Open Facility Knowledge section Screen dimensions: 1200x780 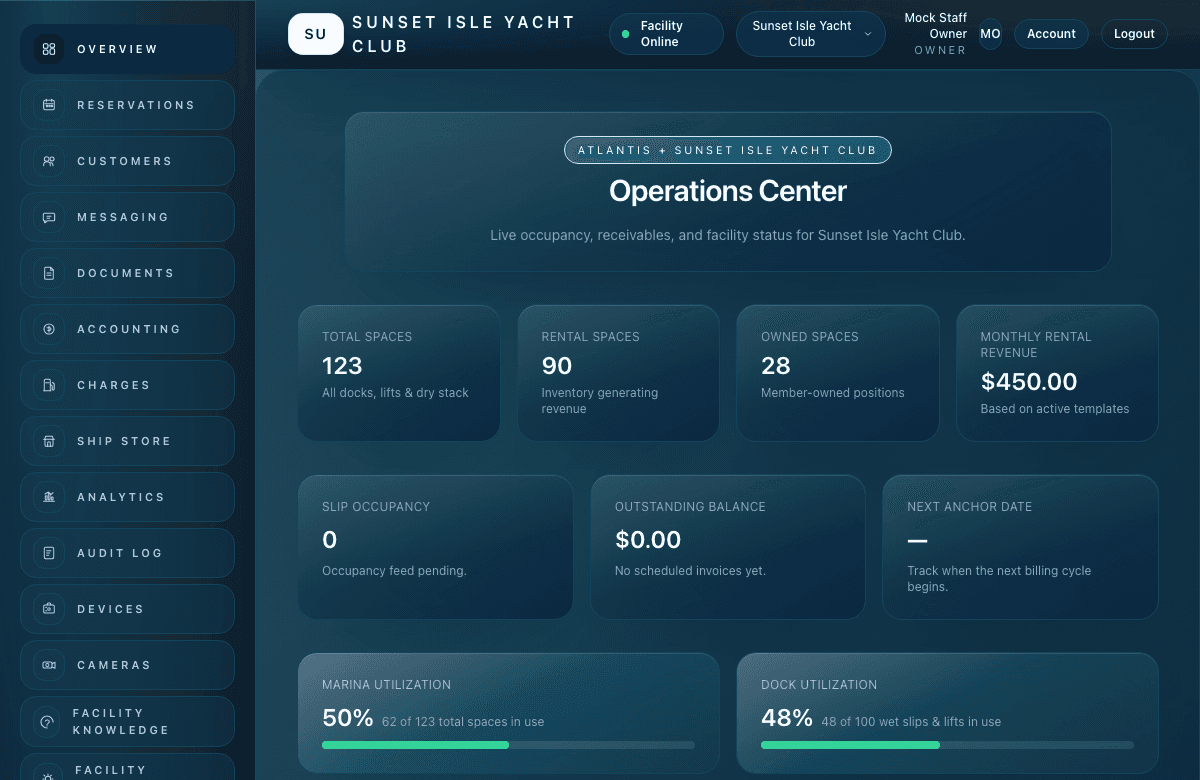coord(127,721)
